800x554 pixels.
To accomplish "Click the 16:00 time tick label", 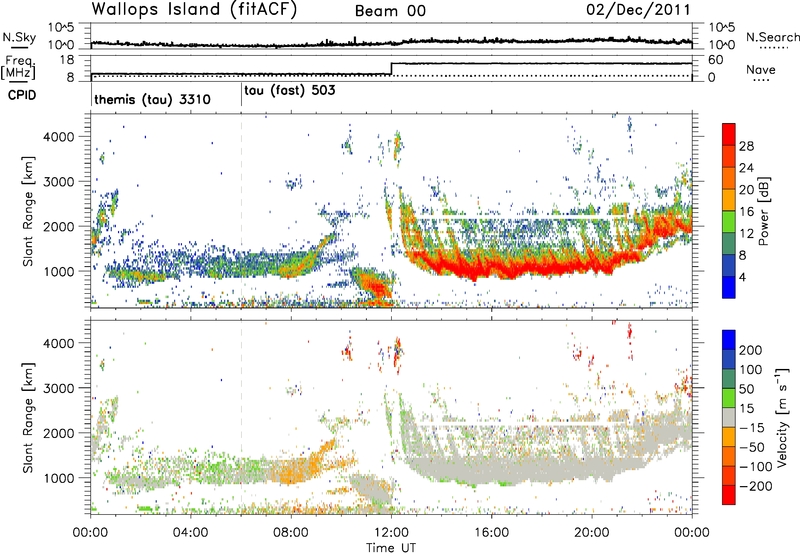I will 491,533.
